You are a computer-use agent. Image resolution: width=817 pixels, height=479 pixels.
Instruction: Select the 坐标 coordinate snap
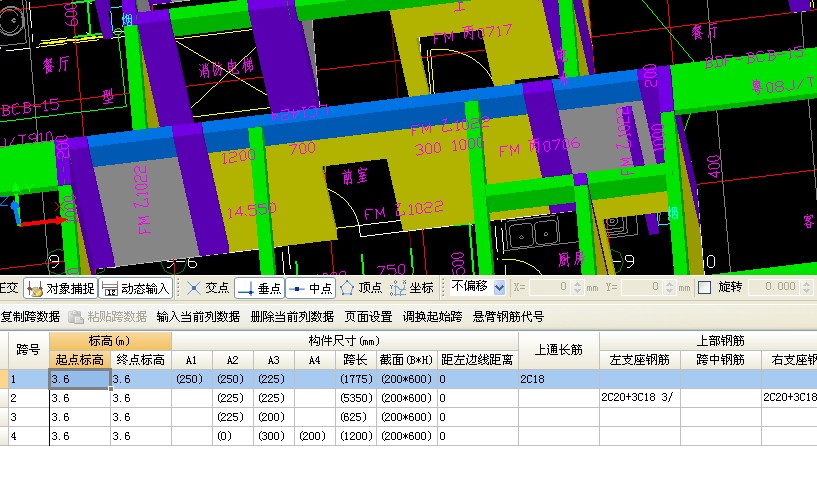[412, 288]
